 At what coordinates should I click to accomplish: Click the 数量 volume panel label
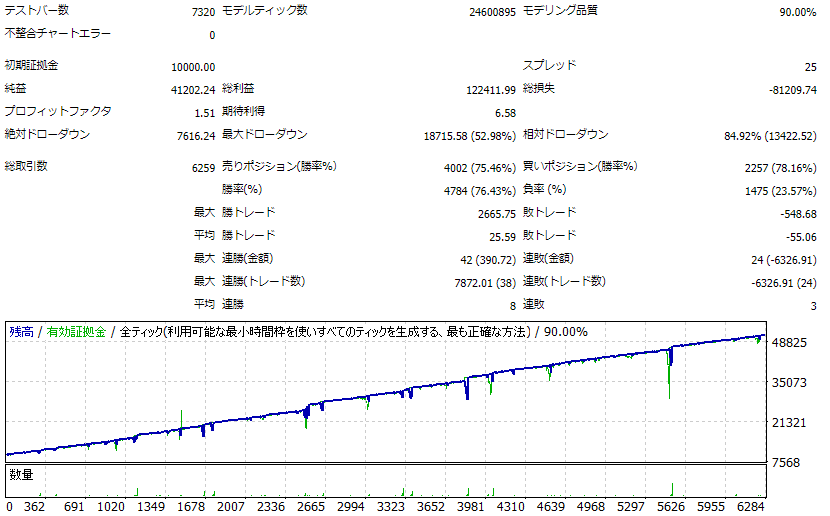point(21,474)
